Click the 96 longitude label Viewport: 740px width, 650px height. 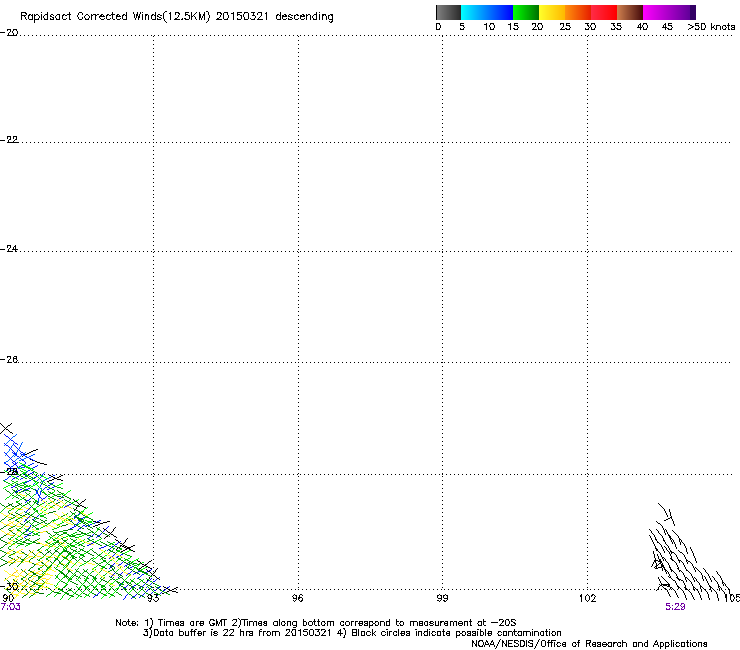(297, 598)
